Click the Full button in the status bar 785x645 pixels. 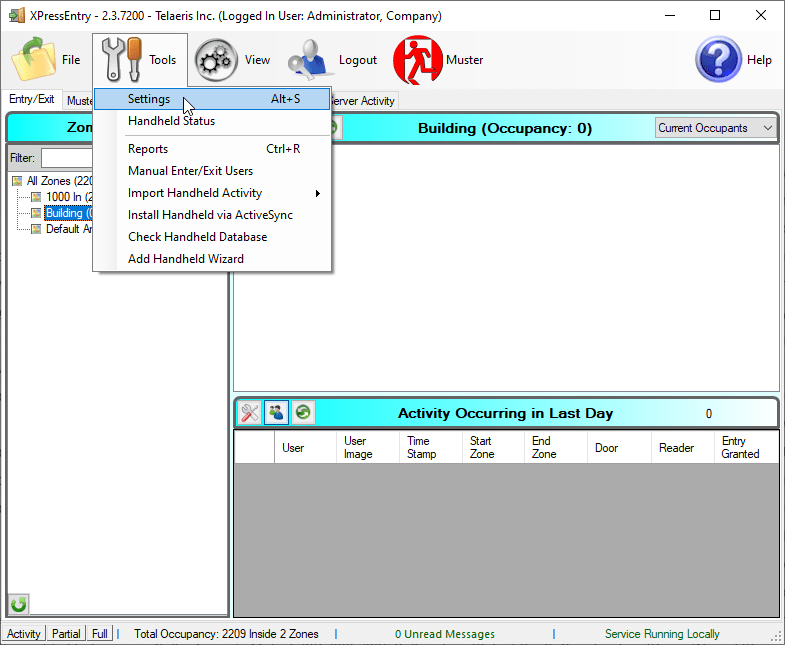pyautogui.click(x=100, y=634)
